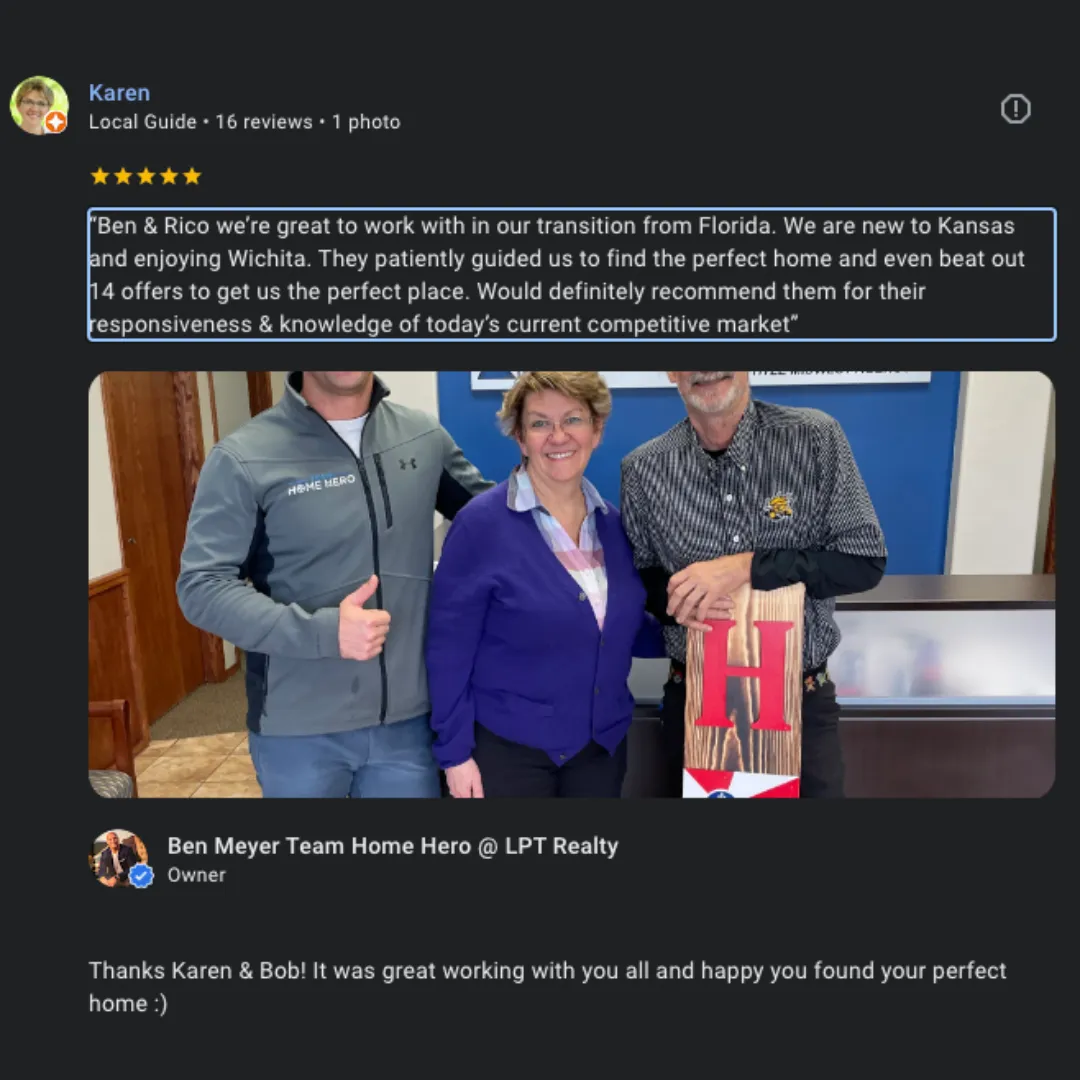Click the red H wooden sign in photo

pyautogui.click(x=743, y=691)
